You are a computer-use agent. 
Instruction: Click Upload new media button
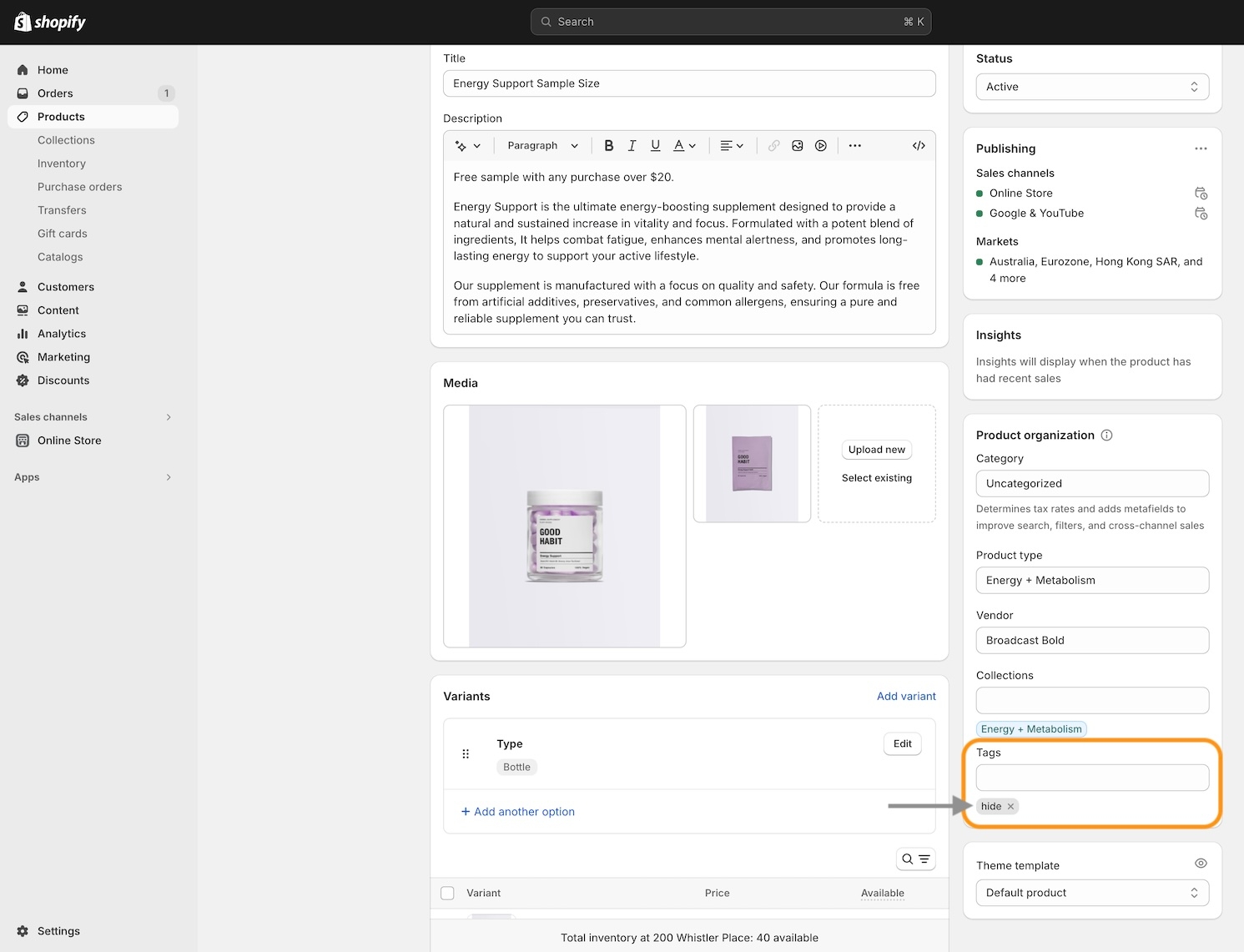click(876, 450)
